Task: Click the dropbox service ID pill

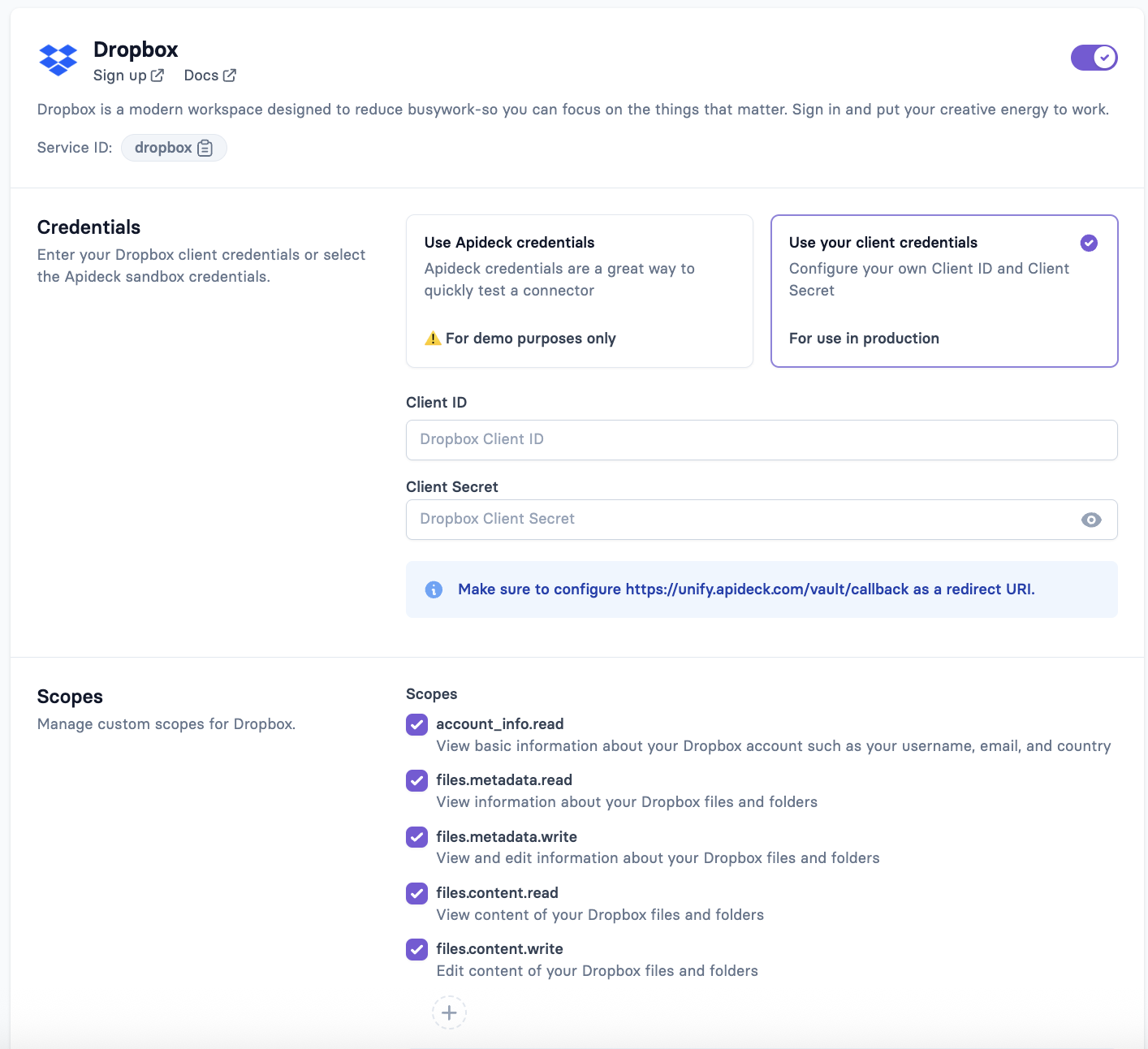Action: [x=174, y=148]
